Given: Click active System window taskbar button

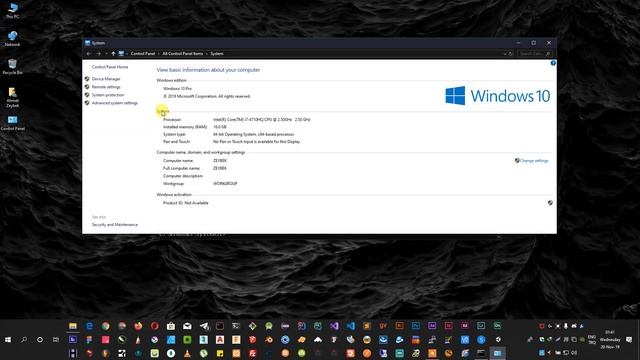Looking at the screenshot, I should coord(498,353).
